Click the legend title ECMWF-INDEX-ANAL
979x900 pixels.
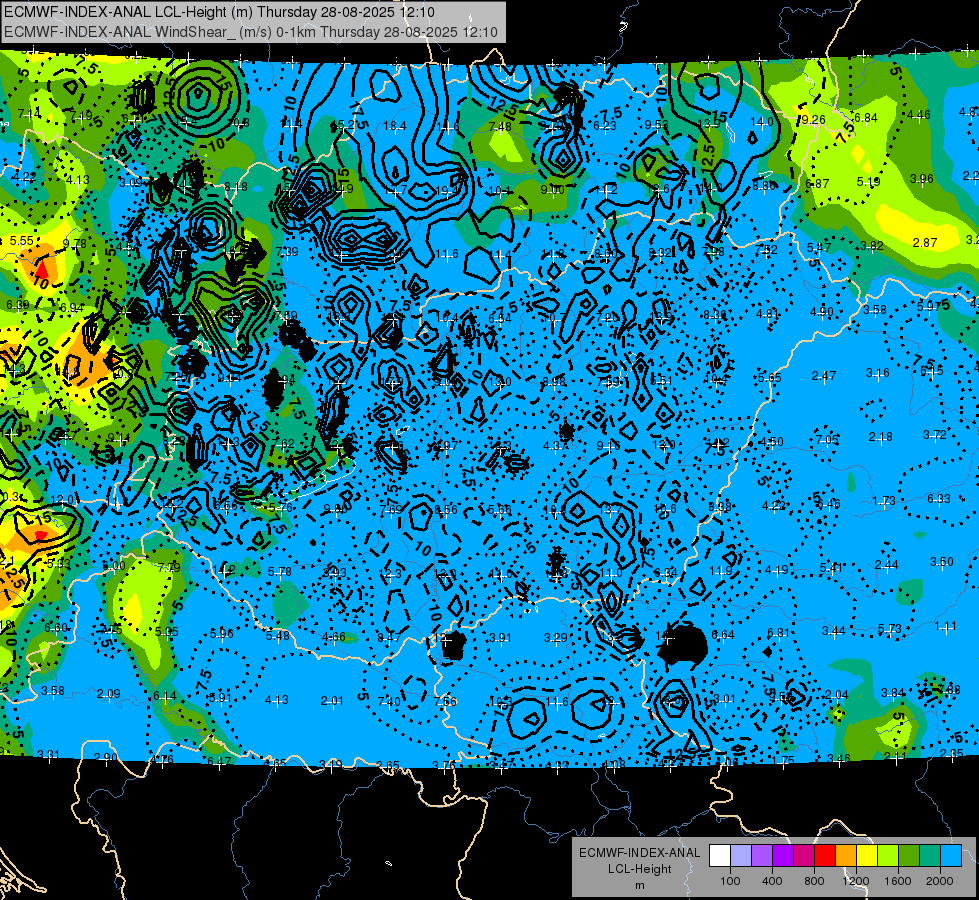pyautogui.click(x=640, y=853)
